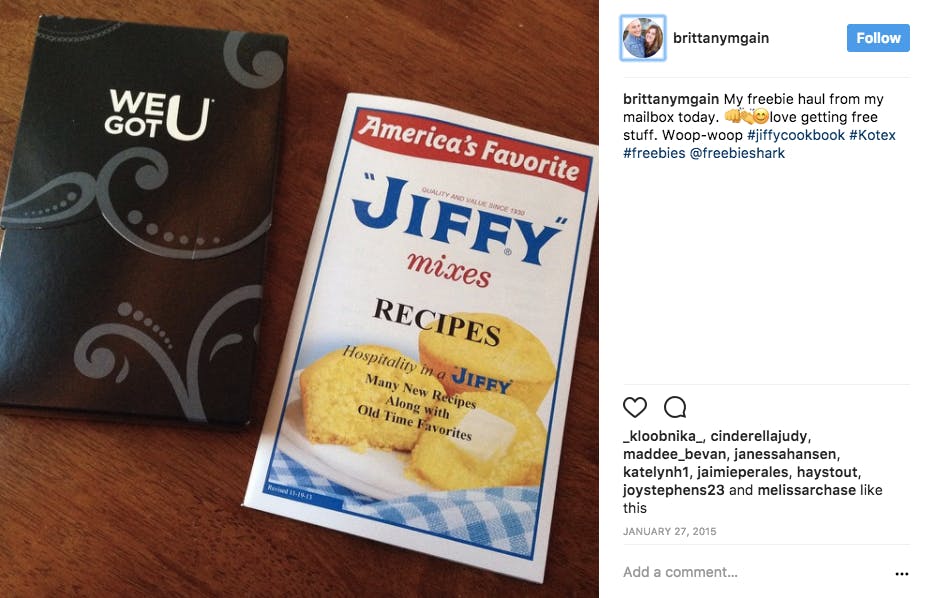The width and height of the screenshot is (930, 598).
Task: Open the #freebies hashtag link
Action: click(x=654, y=153)
